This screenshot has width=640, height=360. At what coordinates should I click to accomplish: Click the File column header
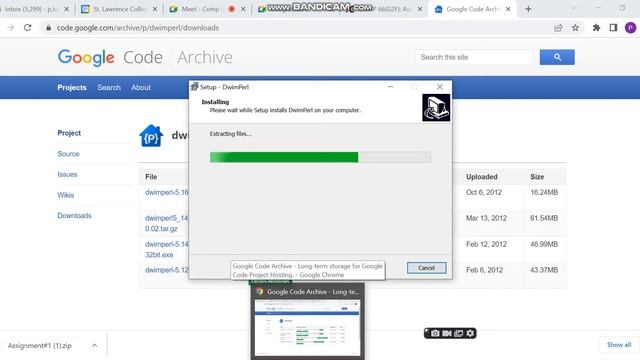tap(151, 177)
